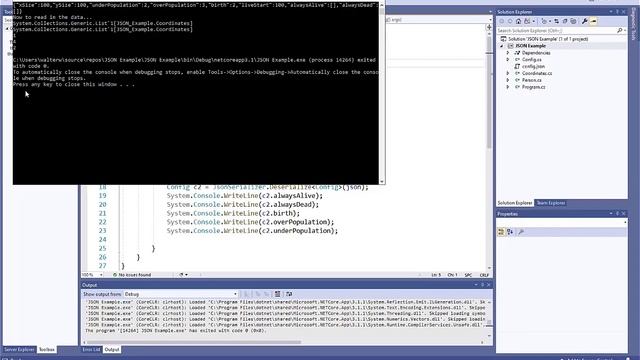Click the Home icon in Solution Explorer
Screen dimensions: 640x360
518,21
